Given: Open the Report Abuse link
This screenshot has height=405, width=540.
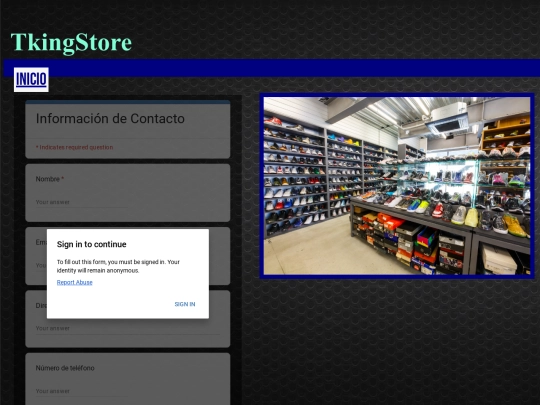Looking at the screenshot, I should tap(74, 282).
